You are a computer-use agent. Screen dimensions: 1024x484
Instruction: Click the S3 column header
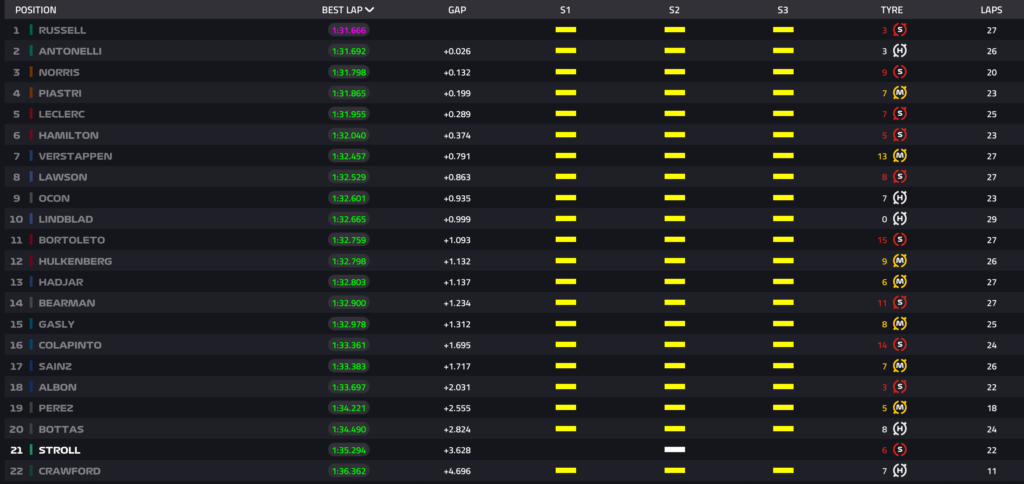coord(783,10)
